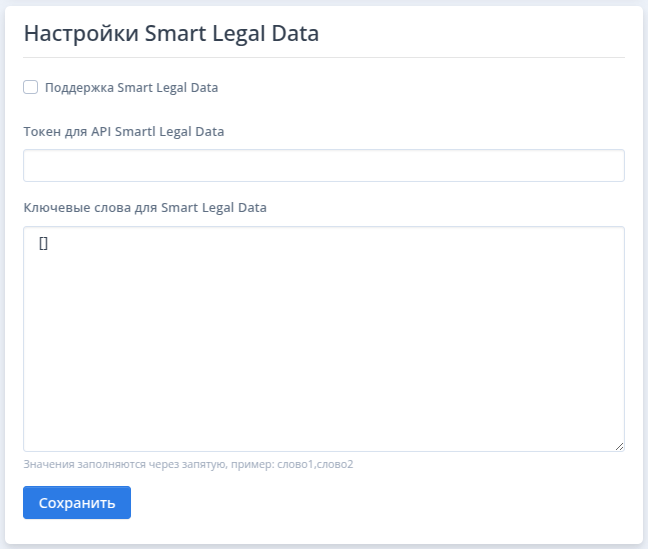This screenshot has height=549, width=648.
Task: Click the "Поддержка Smart Legal Data" label text
Action: 131,88
